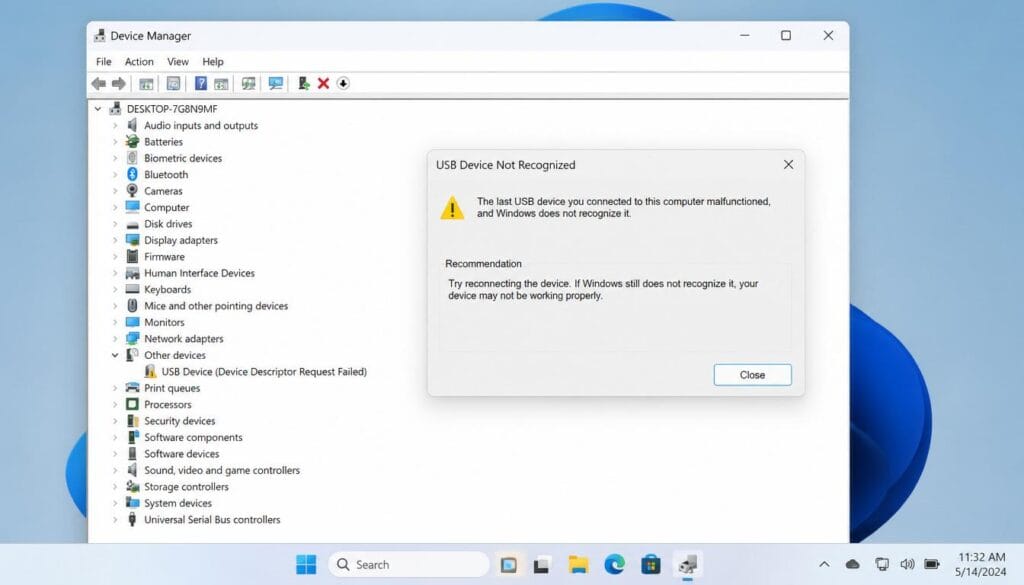1024x585 pixels.
Task: Open the File menu
Action: (x=103, y=61)
